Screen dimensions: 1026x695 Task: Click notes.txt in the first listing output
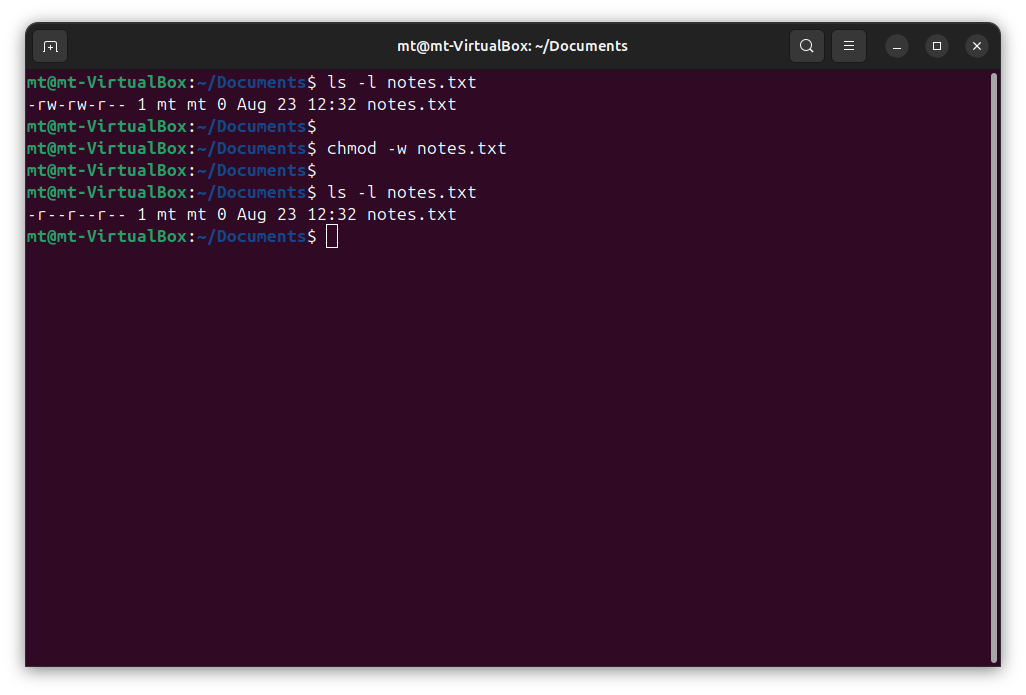point(411,104)
